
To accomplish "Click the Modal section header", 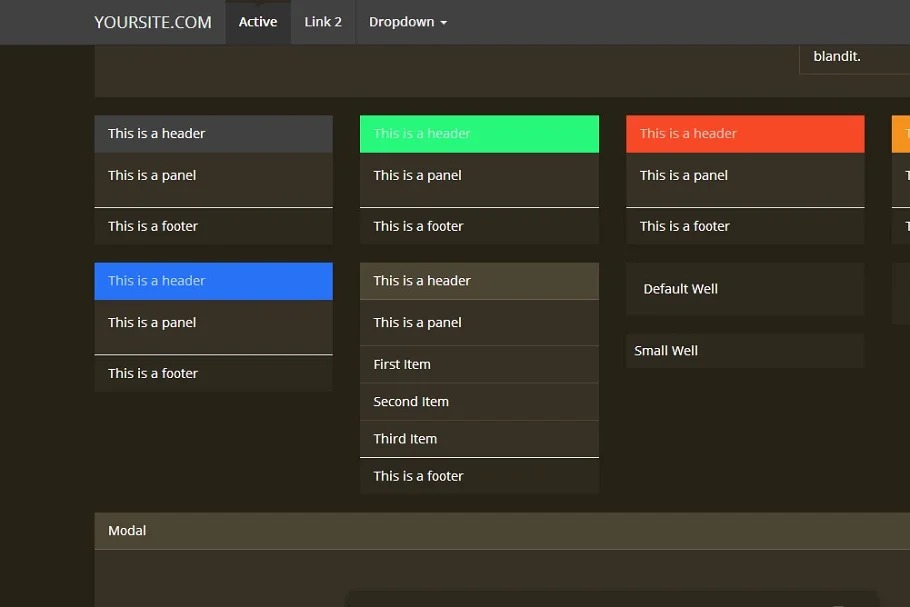I will tap(500, 531).
